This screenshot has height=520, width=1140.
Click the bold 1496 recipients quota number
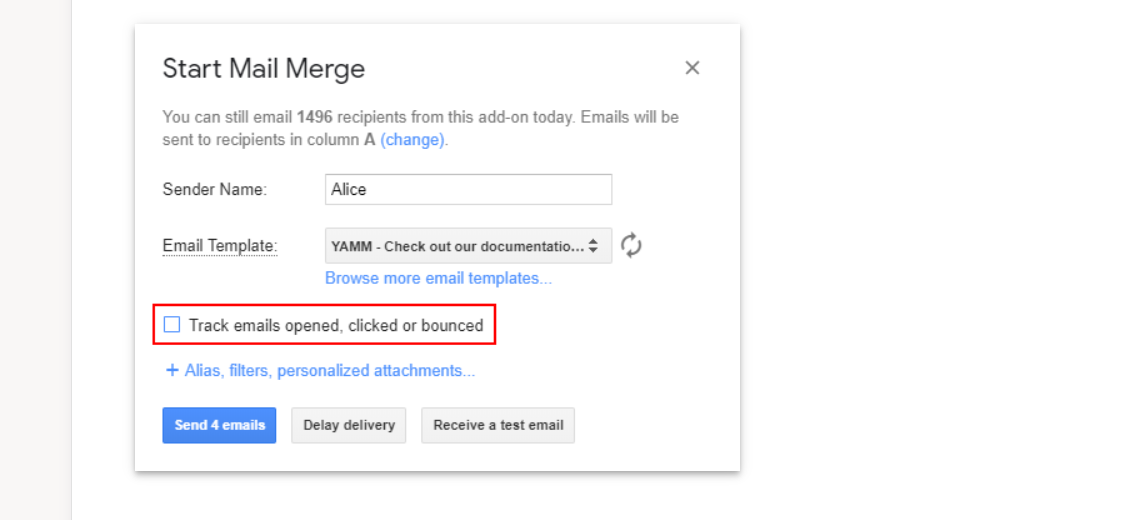coord(314,117)
